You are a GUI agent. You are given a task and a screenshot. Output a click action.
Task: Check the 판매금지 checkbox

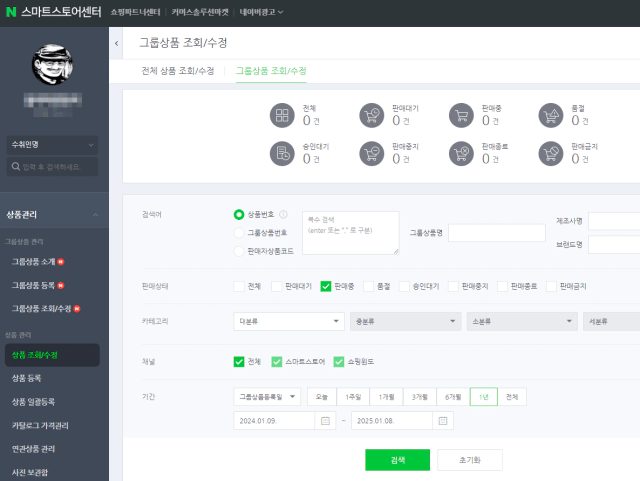(x=551, y=286)
